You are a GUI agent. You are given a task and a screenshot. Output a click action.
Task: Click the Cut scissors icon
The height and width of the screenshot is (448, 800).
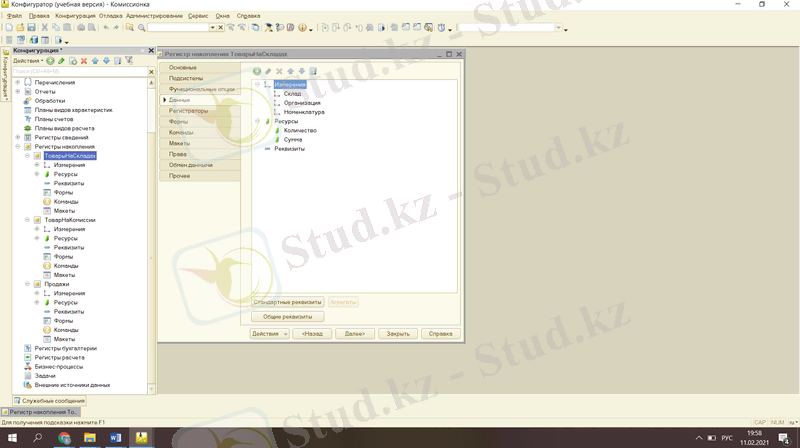pos(44,28)
